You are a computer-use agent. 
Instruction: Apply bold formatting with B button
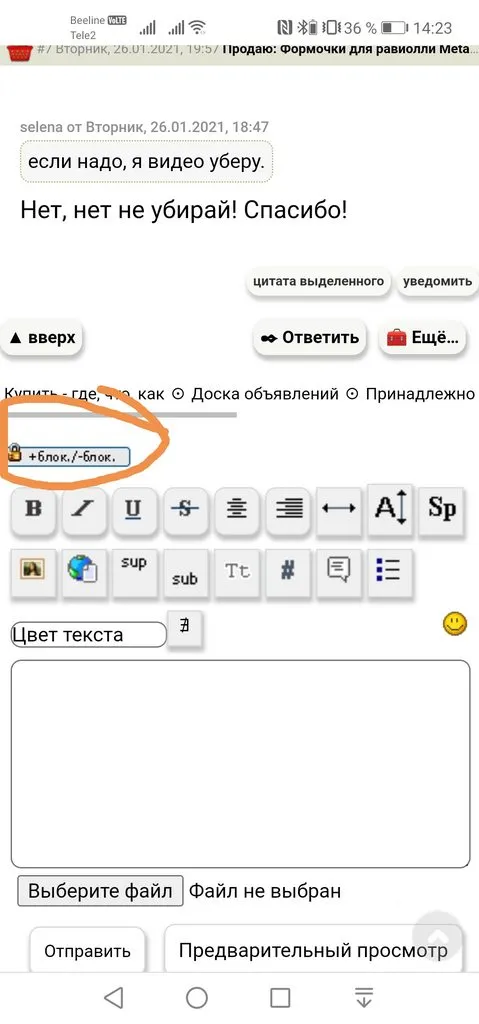click(x=33, y=510)
